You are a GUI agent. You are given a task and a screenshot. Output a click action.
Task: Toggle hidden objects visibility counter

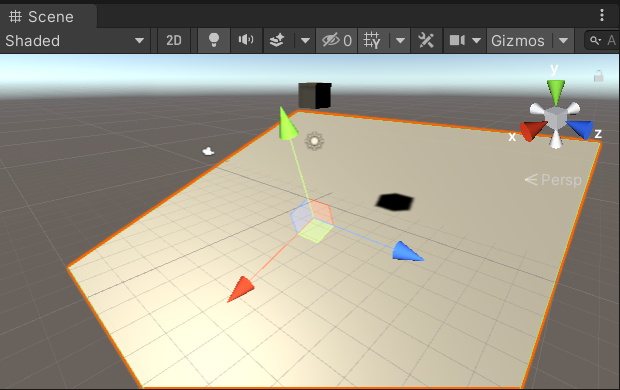coord(336,41)
